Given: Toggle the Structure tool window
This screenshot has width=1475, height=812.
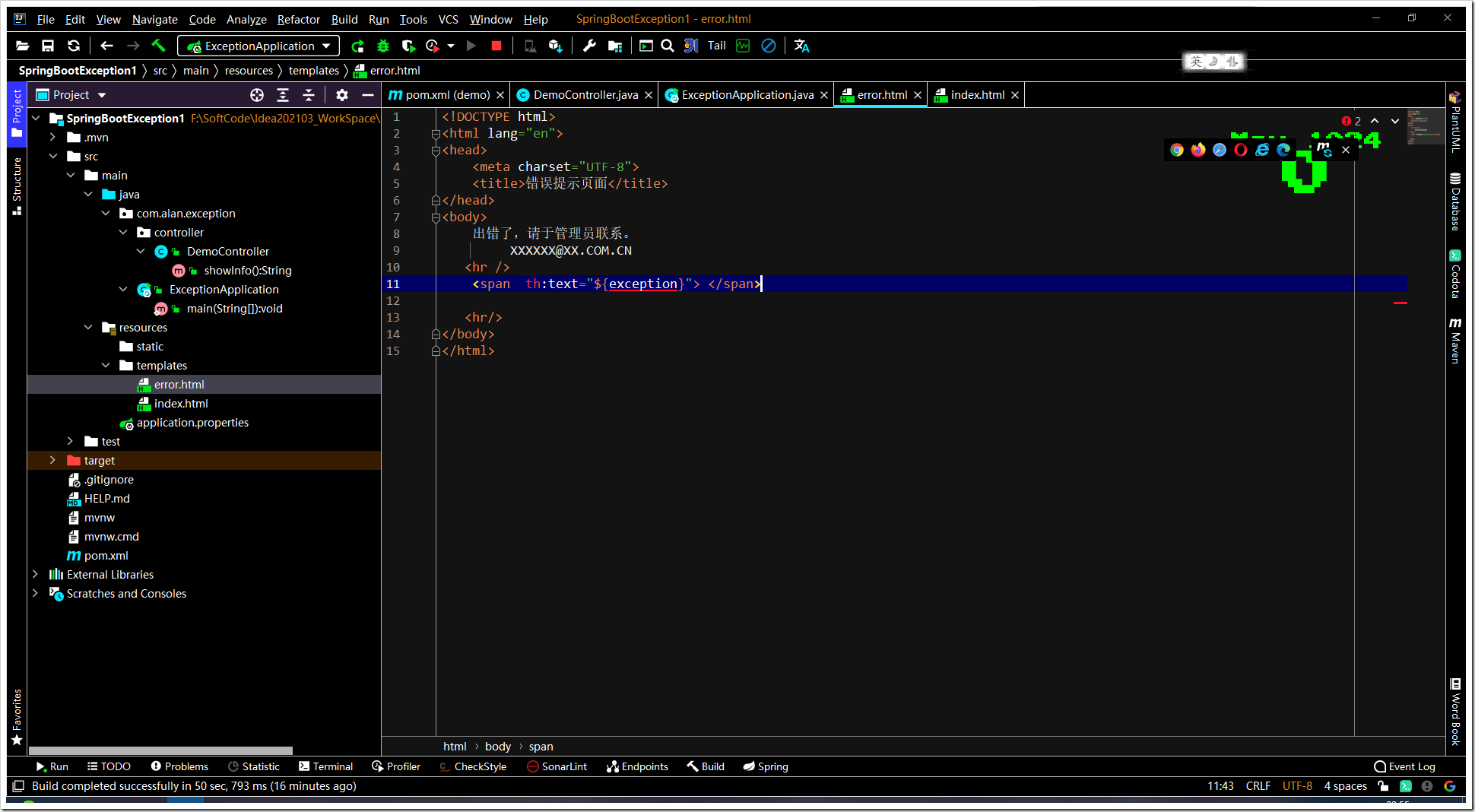Looking at the screenshot, I should [17, 186].
